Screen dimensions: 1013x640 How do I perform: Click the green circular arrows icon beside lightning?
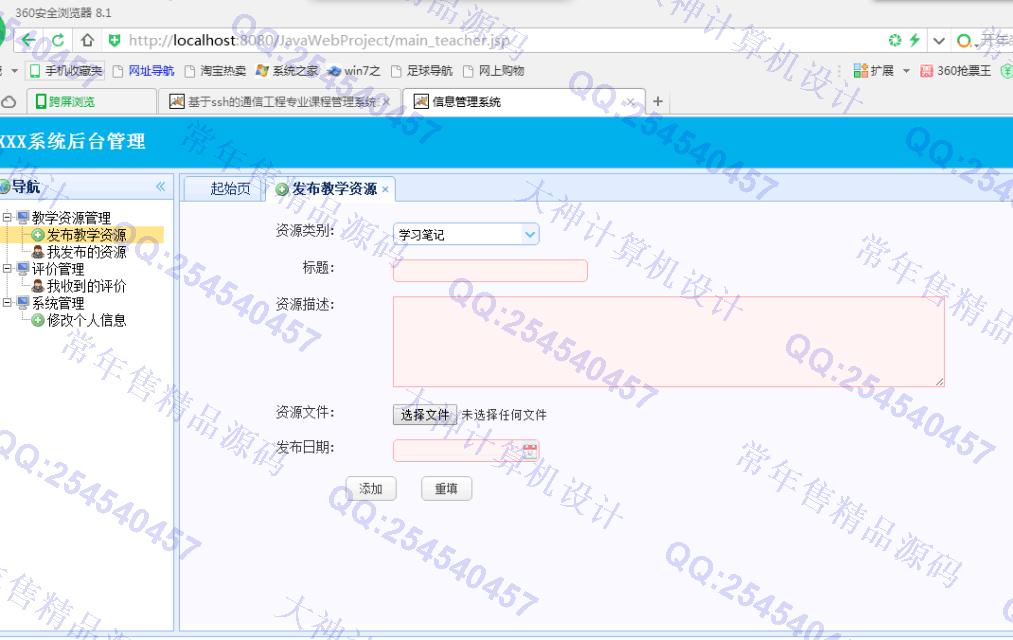pyautogui.click(x=895, y=40)
